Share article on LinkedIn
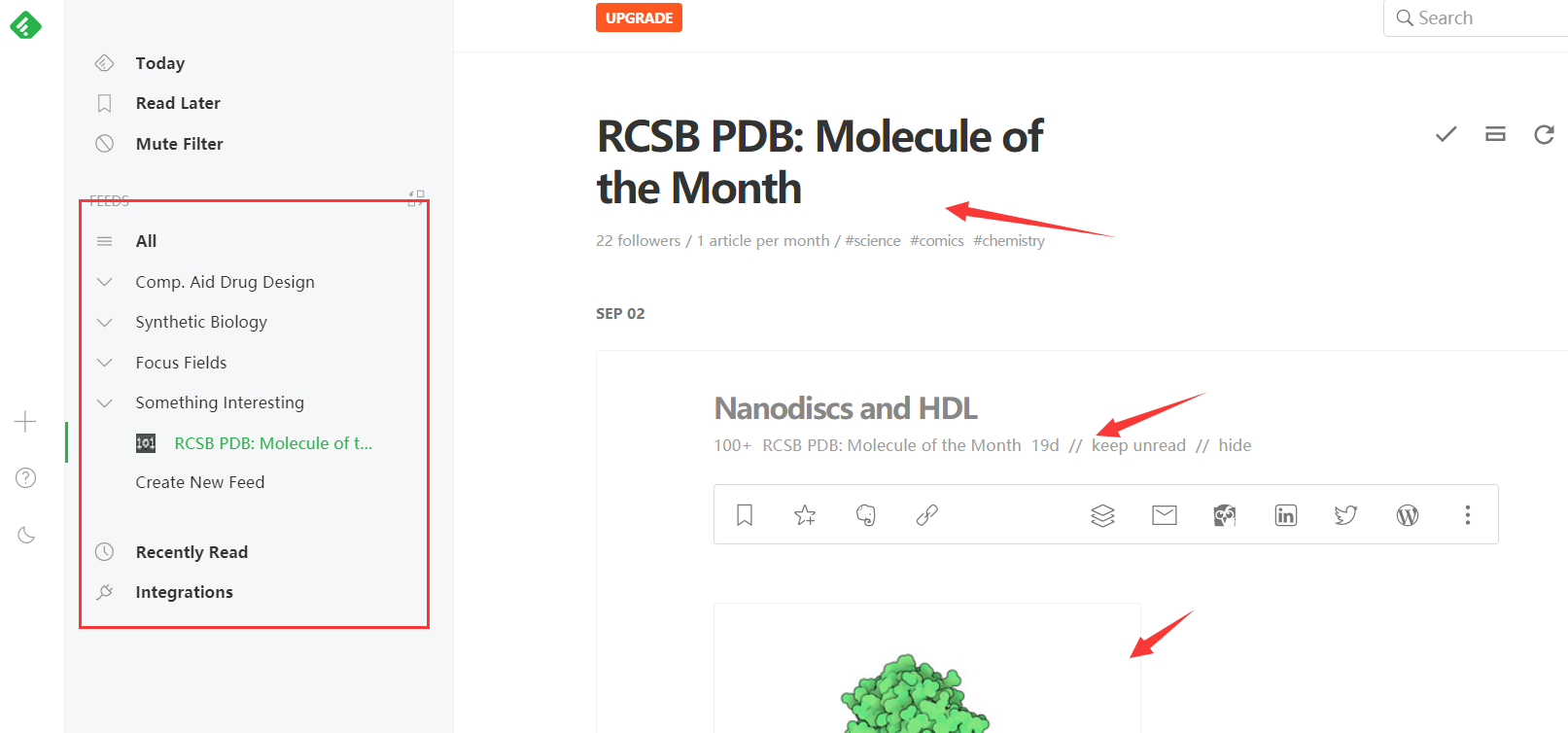1568x733 pixels. tap(1285, 515)
